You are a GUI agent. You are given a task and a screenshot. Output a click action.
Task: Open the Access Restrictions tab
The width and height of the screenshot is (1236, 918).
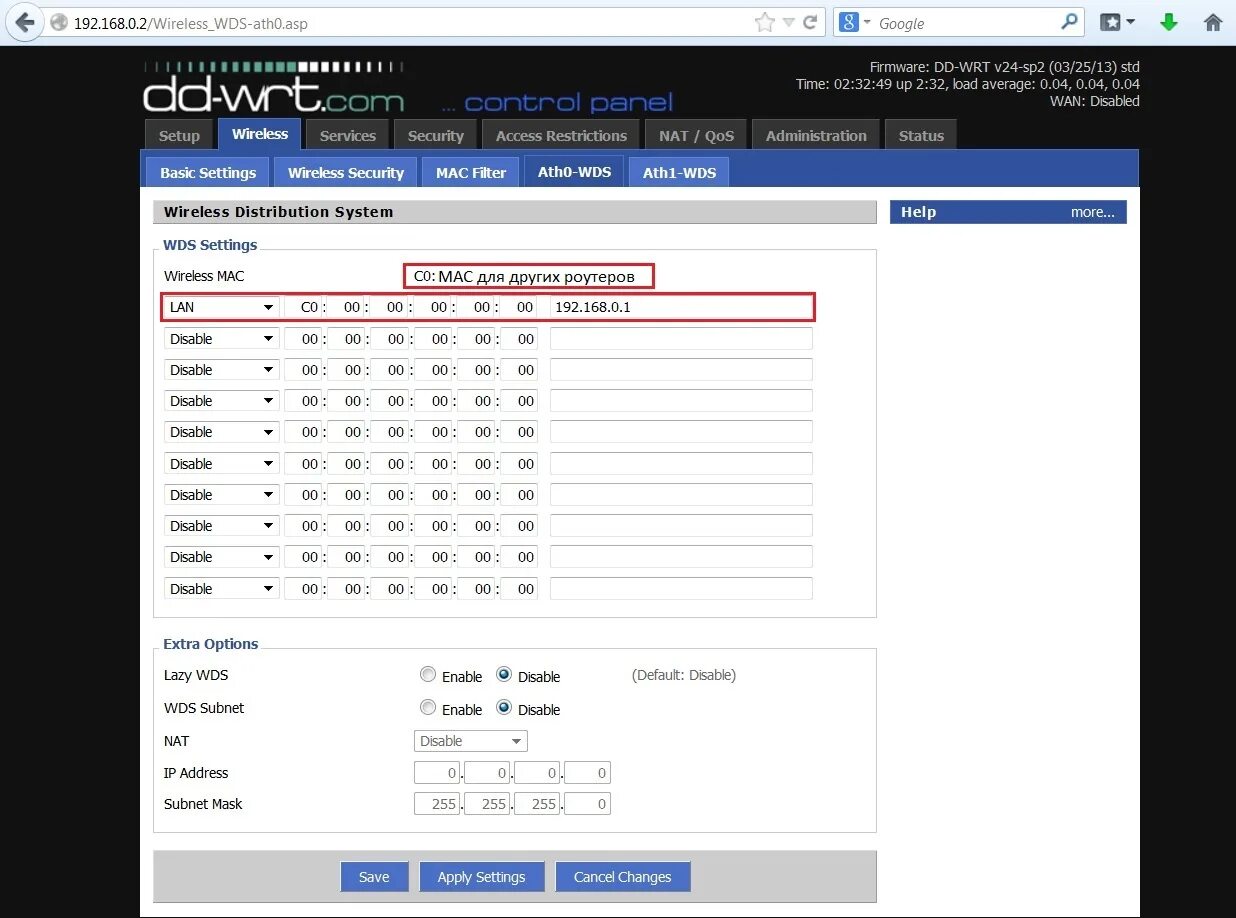click(x=561, y=136)
